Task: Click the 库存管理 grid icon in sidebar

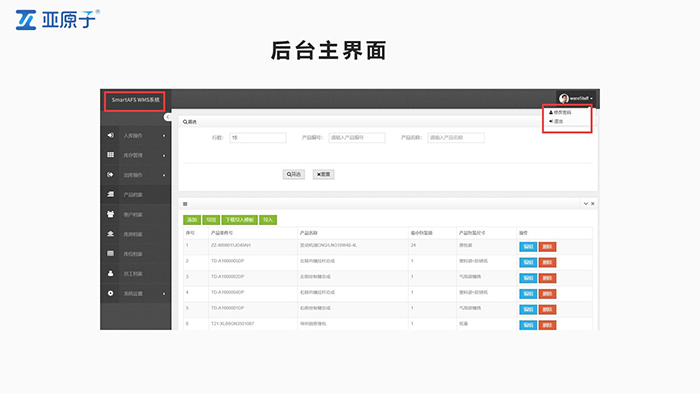Action: (110, 155)
